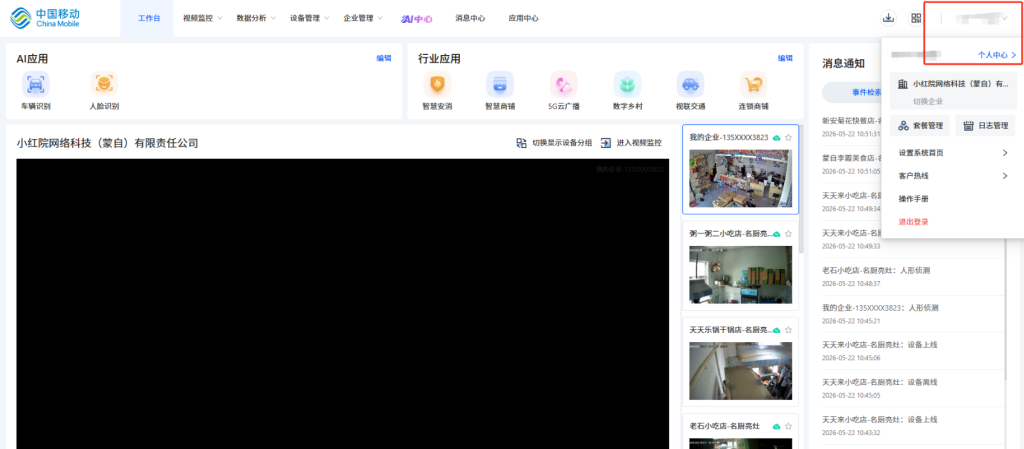
Task: Click the 日志管理 button
Action: (985, 125)
